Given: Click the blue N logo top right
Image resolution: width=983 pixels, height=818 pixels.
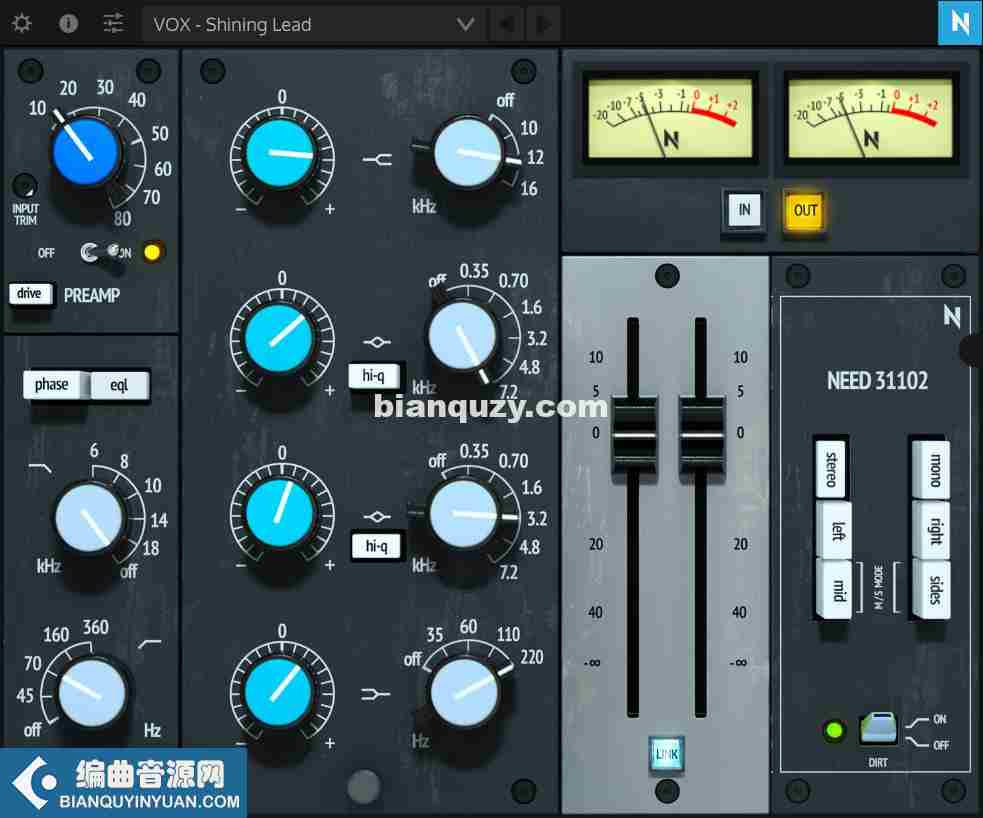Looking at the screenshot, I should [960, 23].
